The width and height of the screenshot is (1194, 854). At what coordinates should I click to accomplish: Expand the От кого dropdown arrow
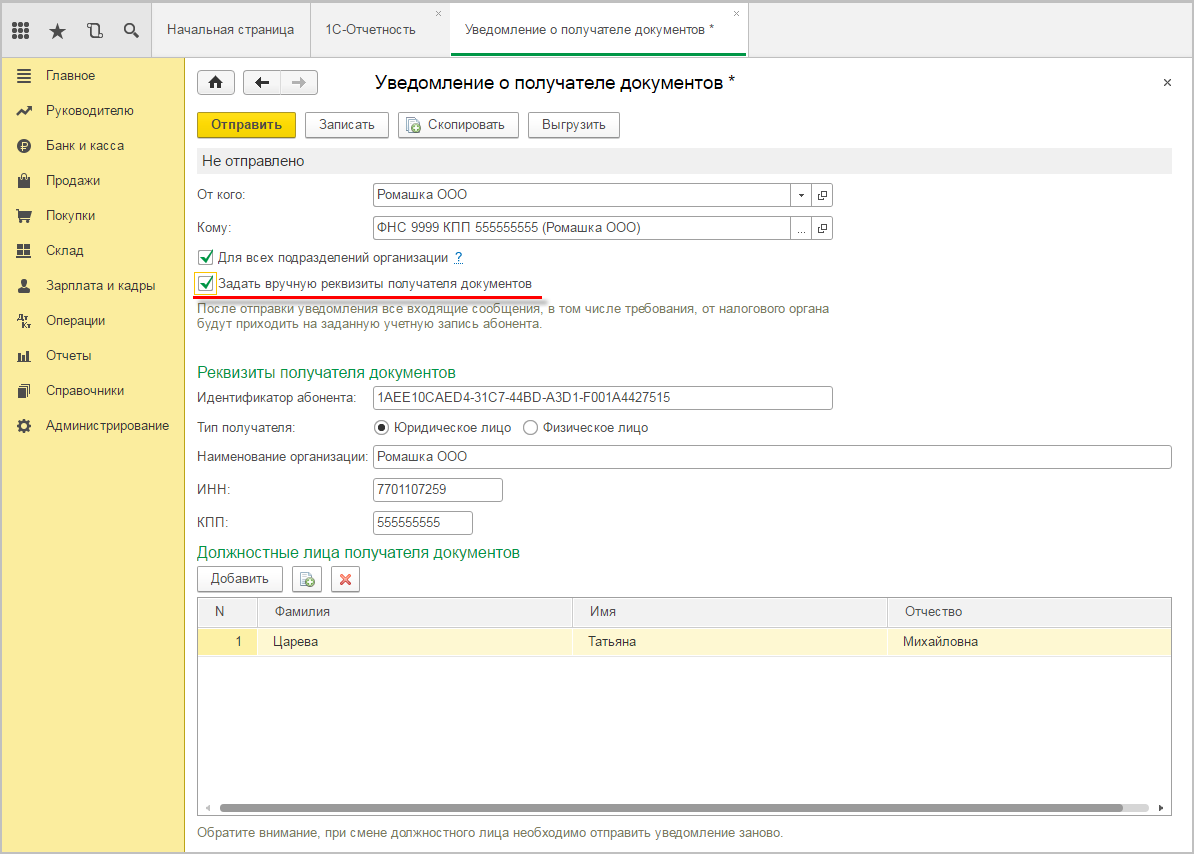coord(801,195)
